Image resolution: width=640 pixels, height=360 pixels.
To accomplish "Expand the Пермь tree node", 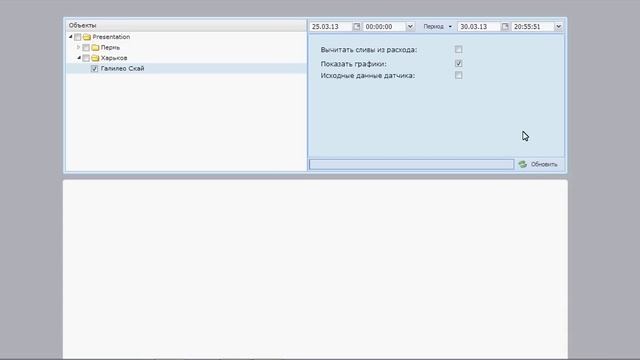I will coord(79,47).
